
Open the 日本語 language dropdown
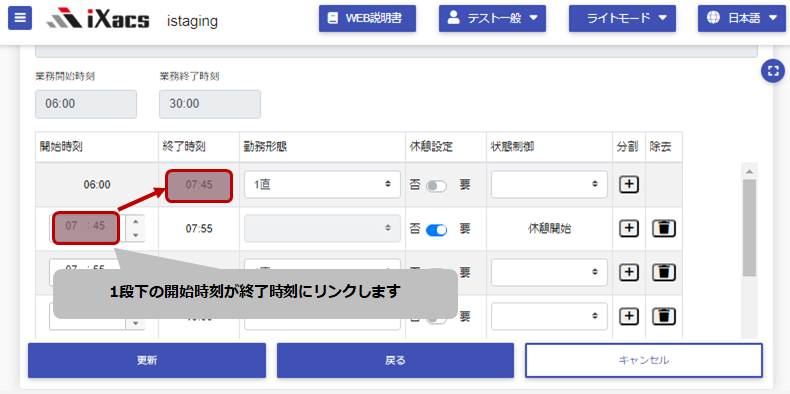(742, 19)
